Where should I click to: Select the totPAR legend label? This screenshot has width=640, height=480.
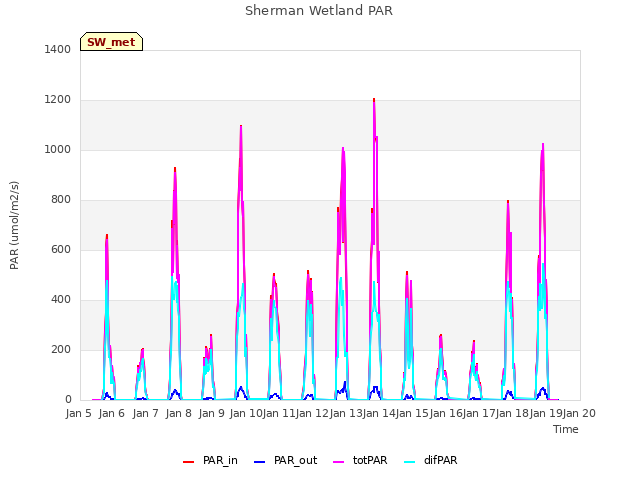370,460
